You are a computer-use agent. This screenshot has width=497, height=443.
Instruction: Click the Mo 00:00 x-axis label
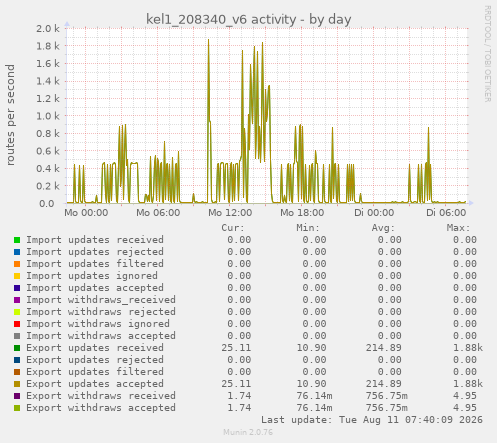86,213
